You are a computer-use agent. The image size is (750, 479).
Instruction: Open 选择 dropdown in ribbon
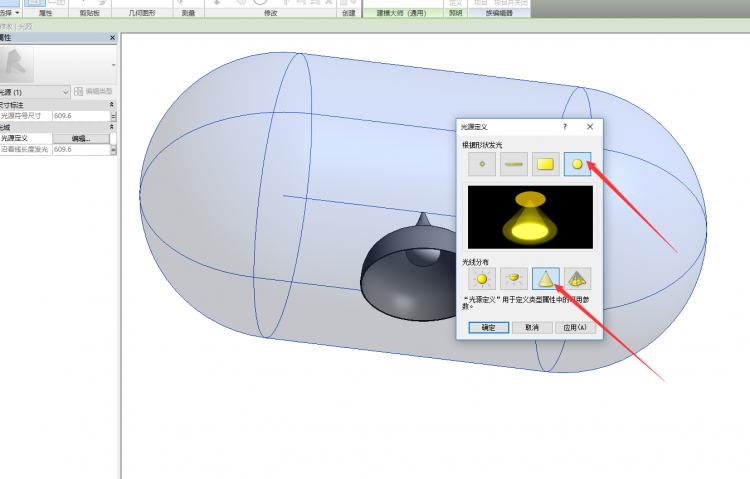[x=10, y=13]
